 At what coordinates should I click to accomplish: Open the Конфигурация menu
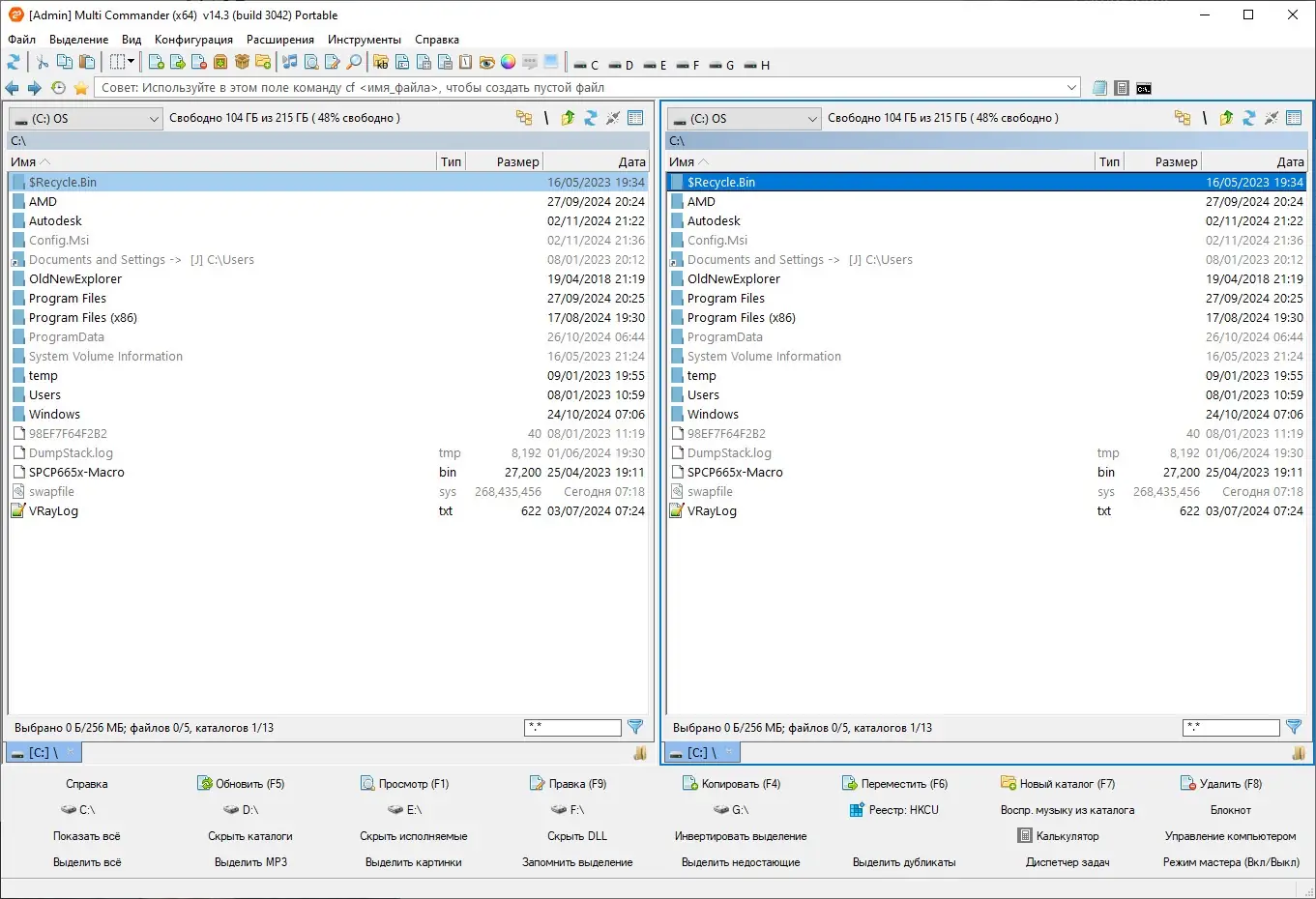click(193, 40)
